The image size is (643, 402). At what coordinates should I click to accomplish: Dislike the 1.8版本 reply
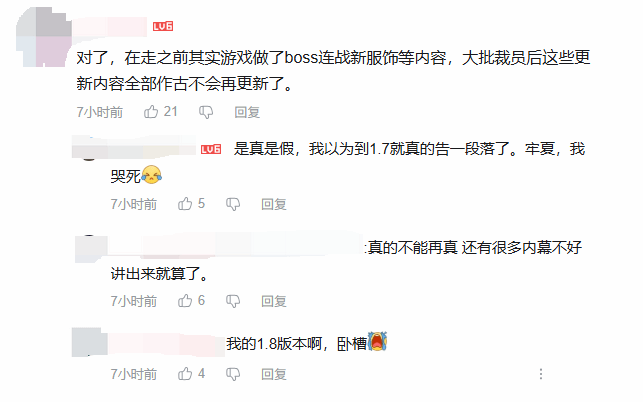[233, 374]
